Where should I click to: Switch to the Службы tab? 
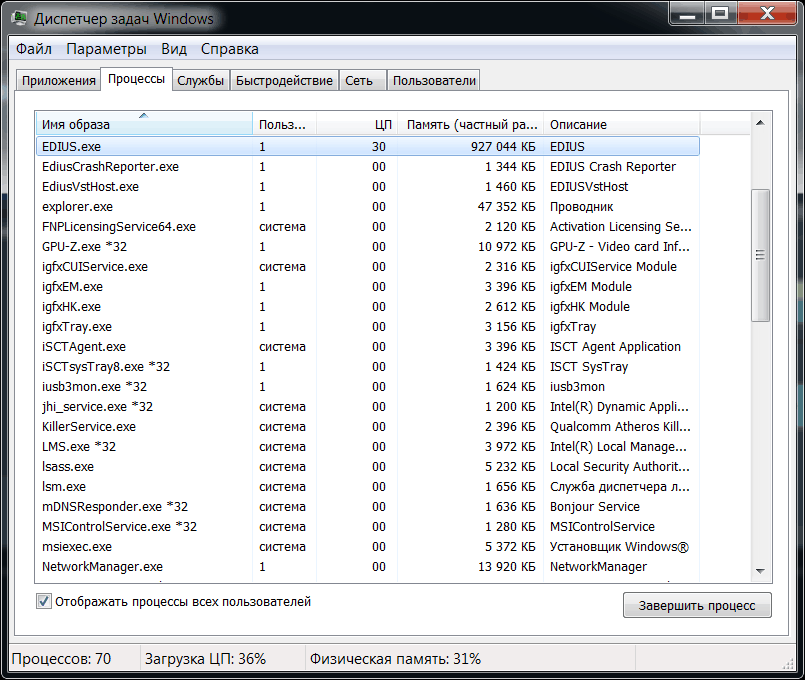point(201,81)
